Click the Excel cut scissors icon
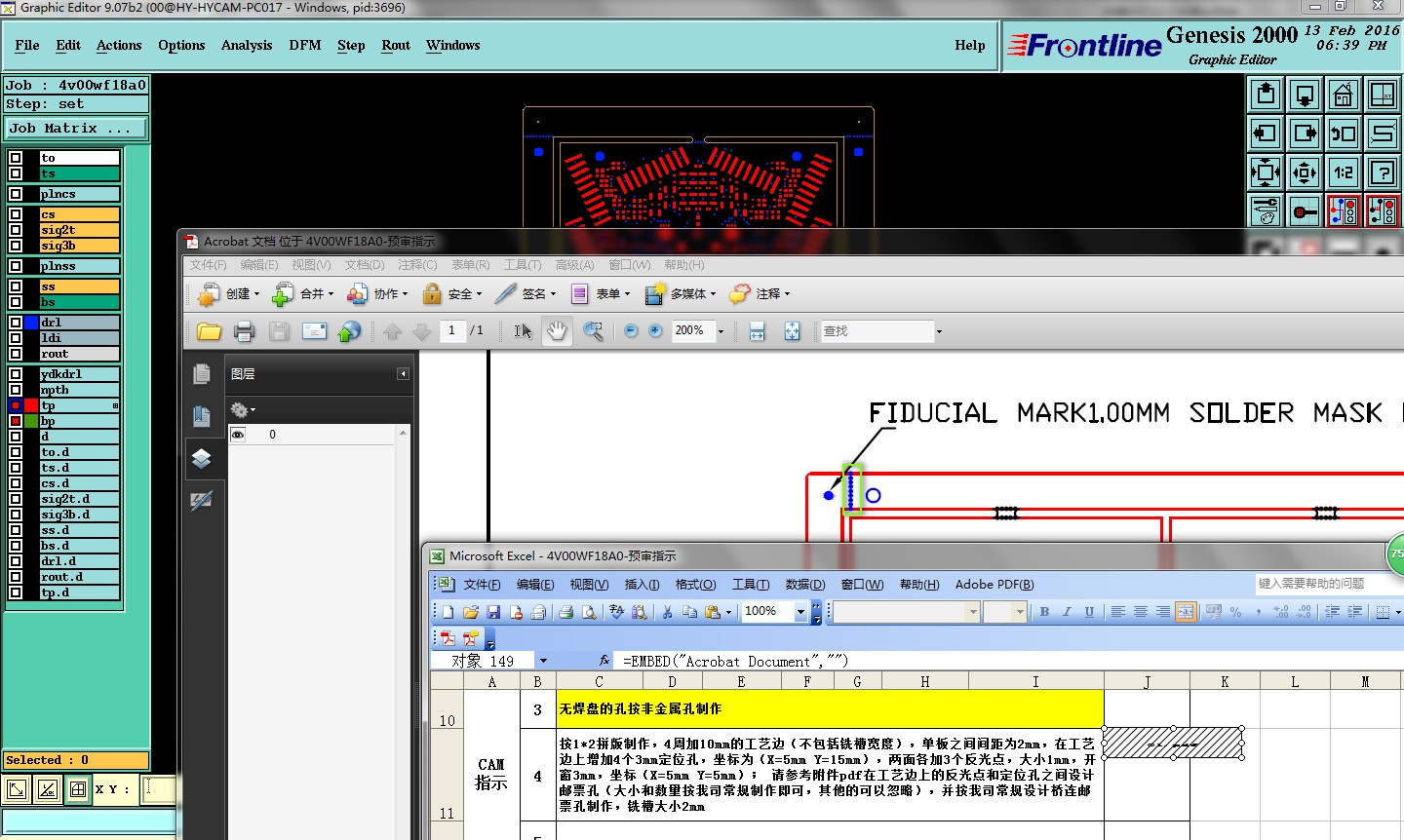Image resolution: width=1404 pixels, height=840 pixels. [667, 612]
